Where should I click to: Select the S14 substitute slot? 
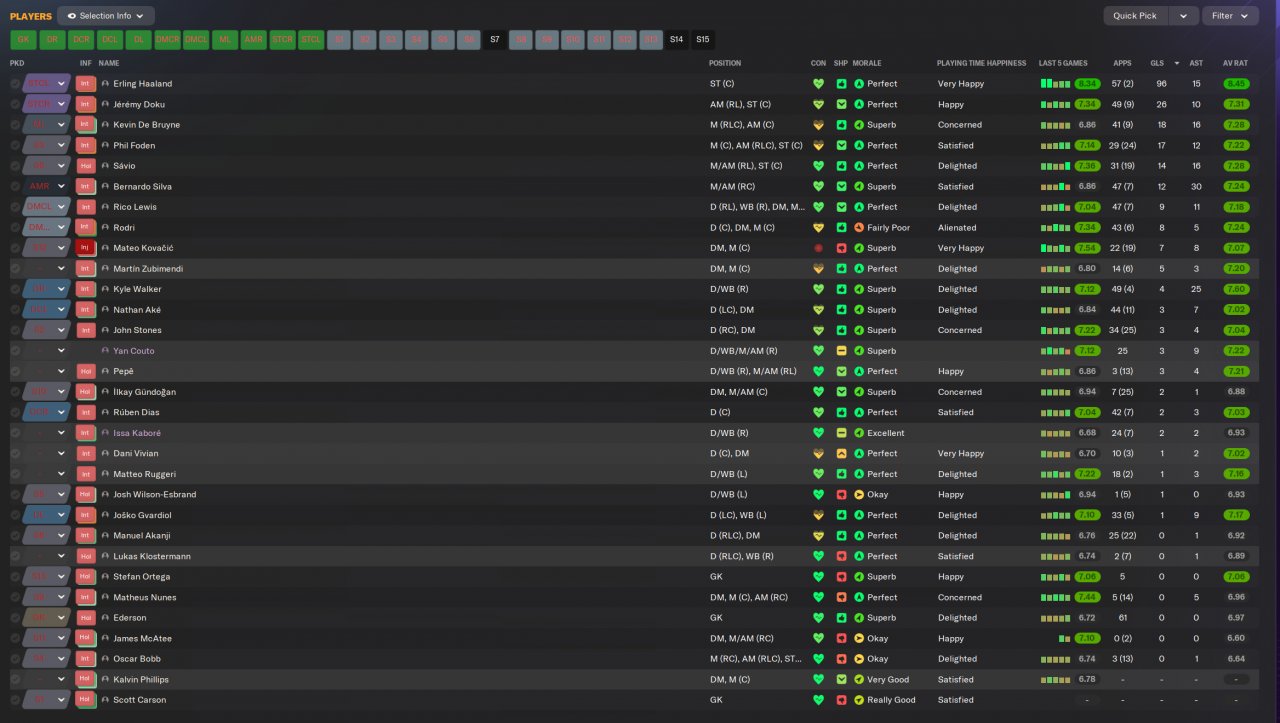click(677, 40)
